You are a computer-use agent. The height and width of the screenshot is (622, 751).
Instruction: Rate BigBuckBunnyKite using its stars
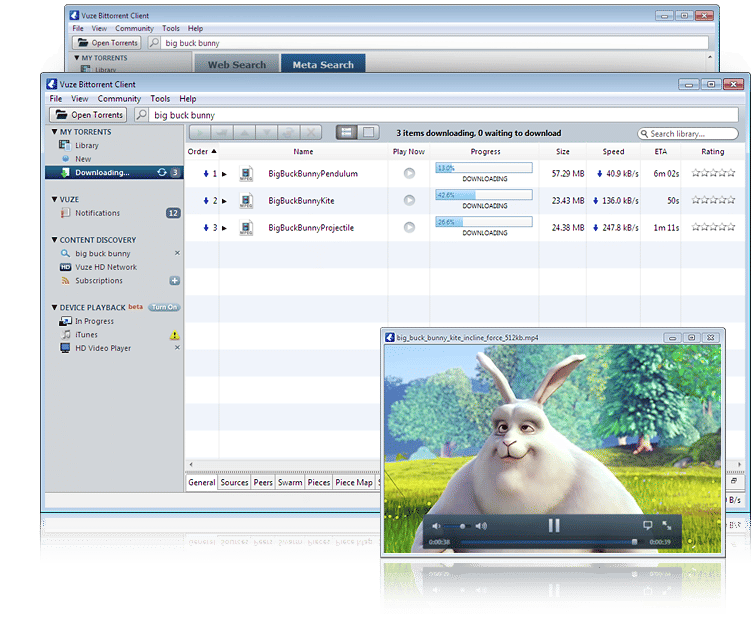point(713,200)
